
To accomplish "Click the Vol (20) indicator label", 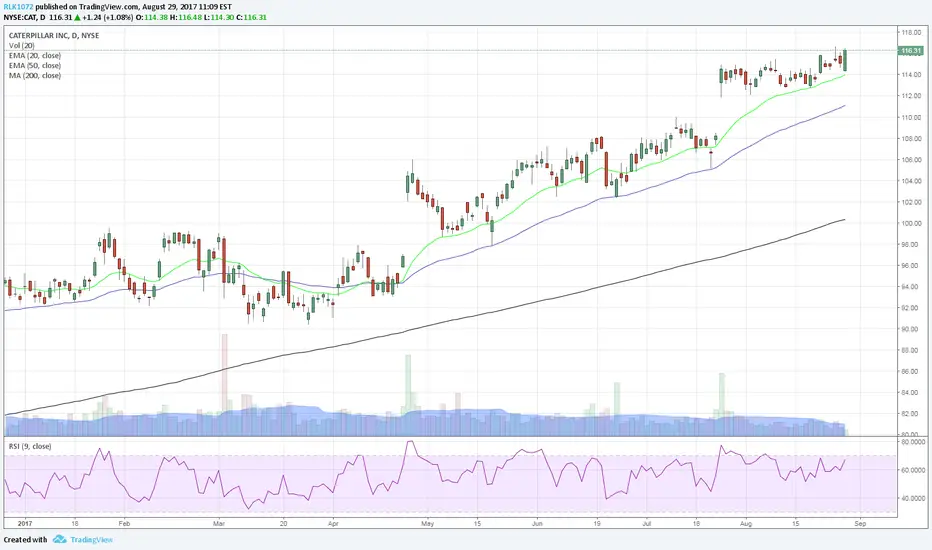I will coord(21,45).
